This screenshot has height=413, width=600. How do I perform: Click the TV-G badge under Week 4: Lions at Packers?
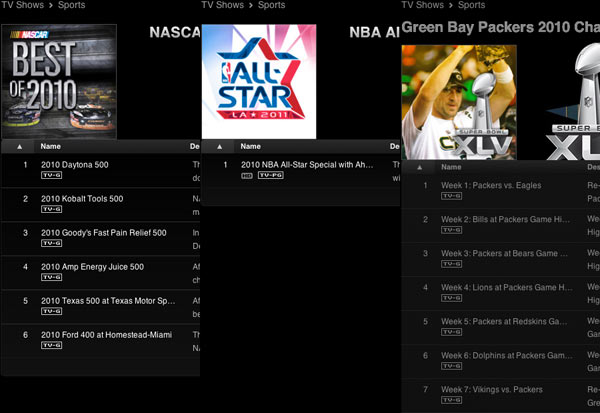pyautogui.click(x=451, y=298)
